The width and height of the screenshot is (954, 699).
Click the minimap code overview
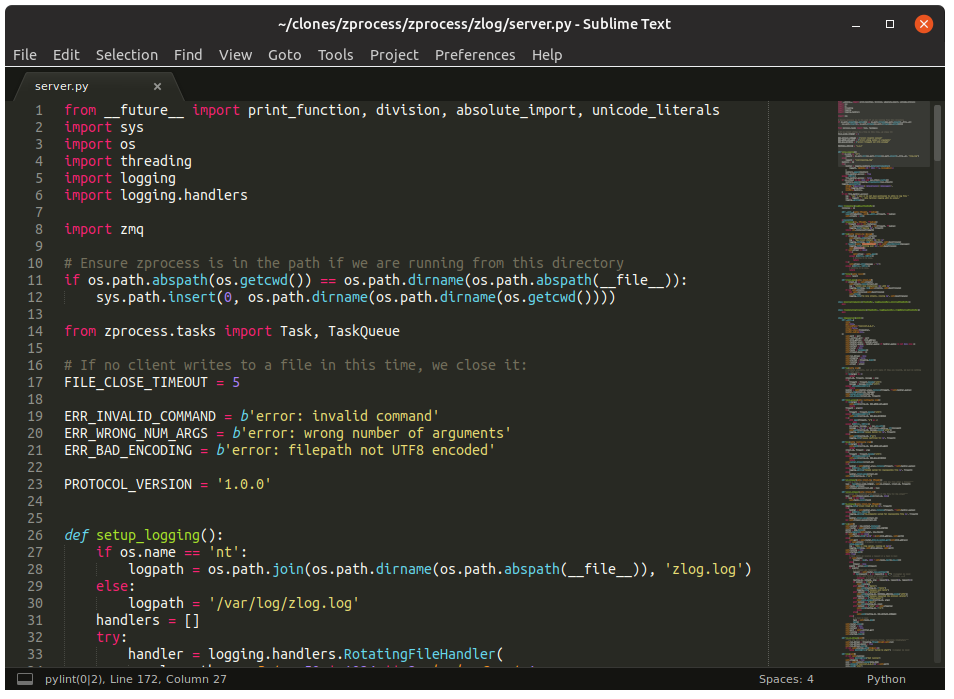[881, 383]
